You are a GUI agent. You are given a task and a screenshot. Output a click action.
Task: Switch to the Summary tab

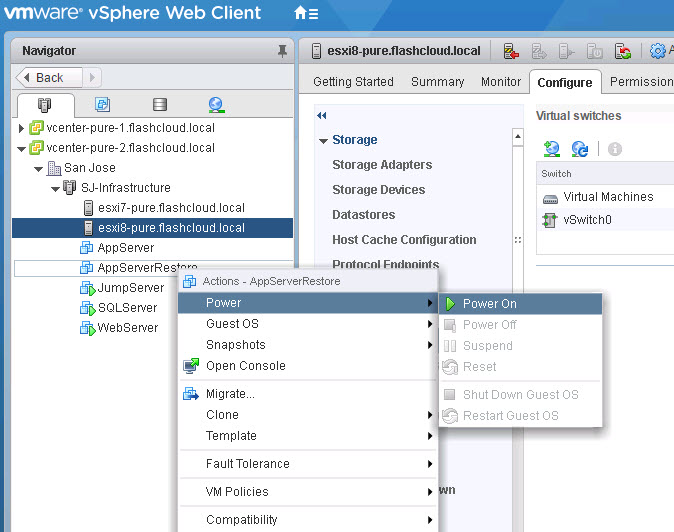click(438, 82)
